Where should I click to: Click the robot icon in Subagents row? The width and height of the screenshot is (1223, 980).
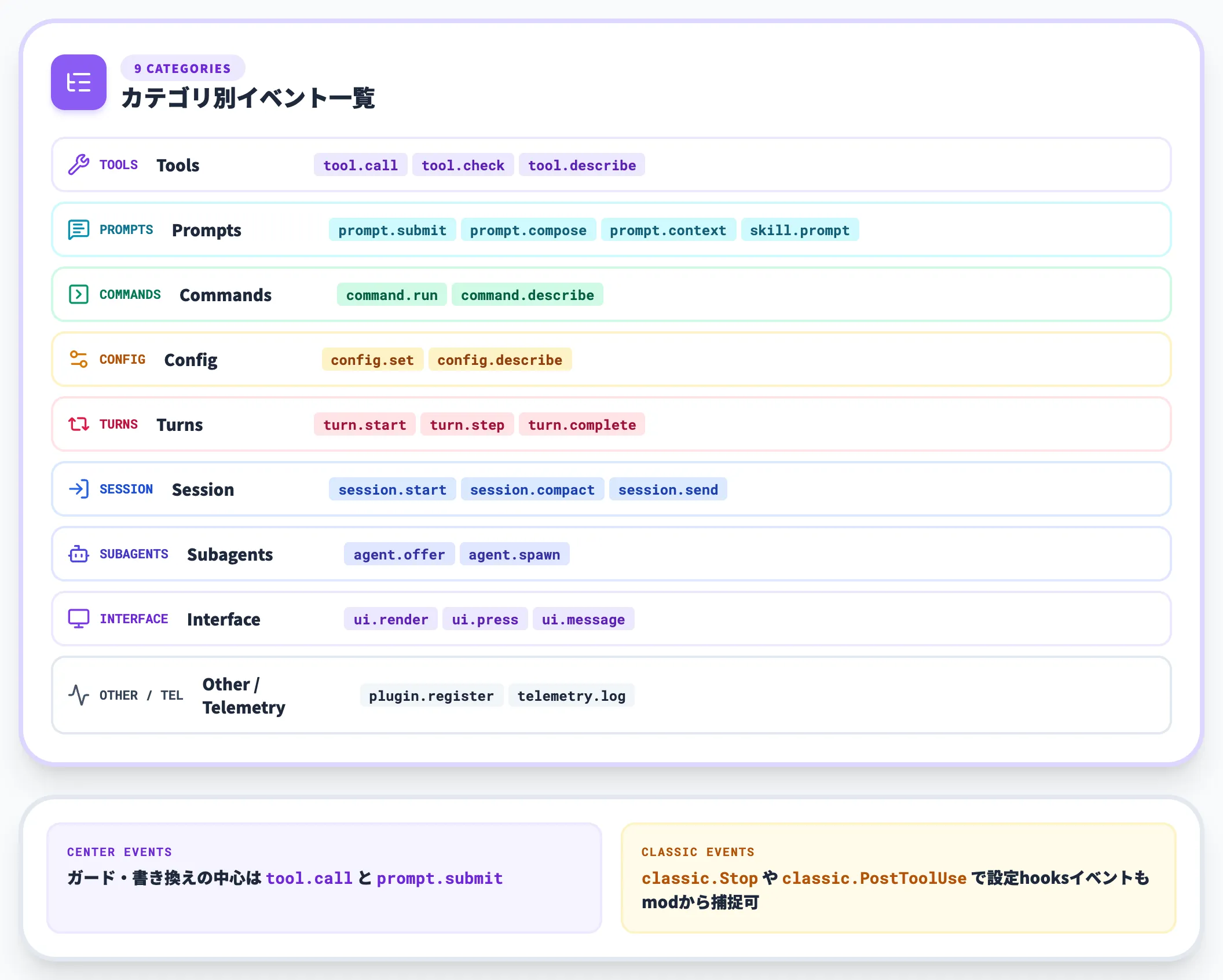79,554
